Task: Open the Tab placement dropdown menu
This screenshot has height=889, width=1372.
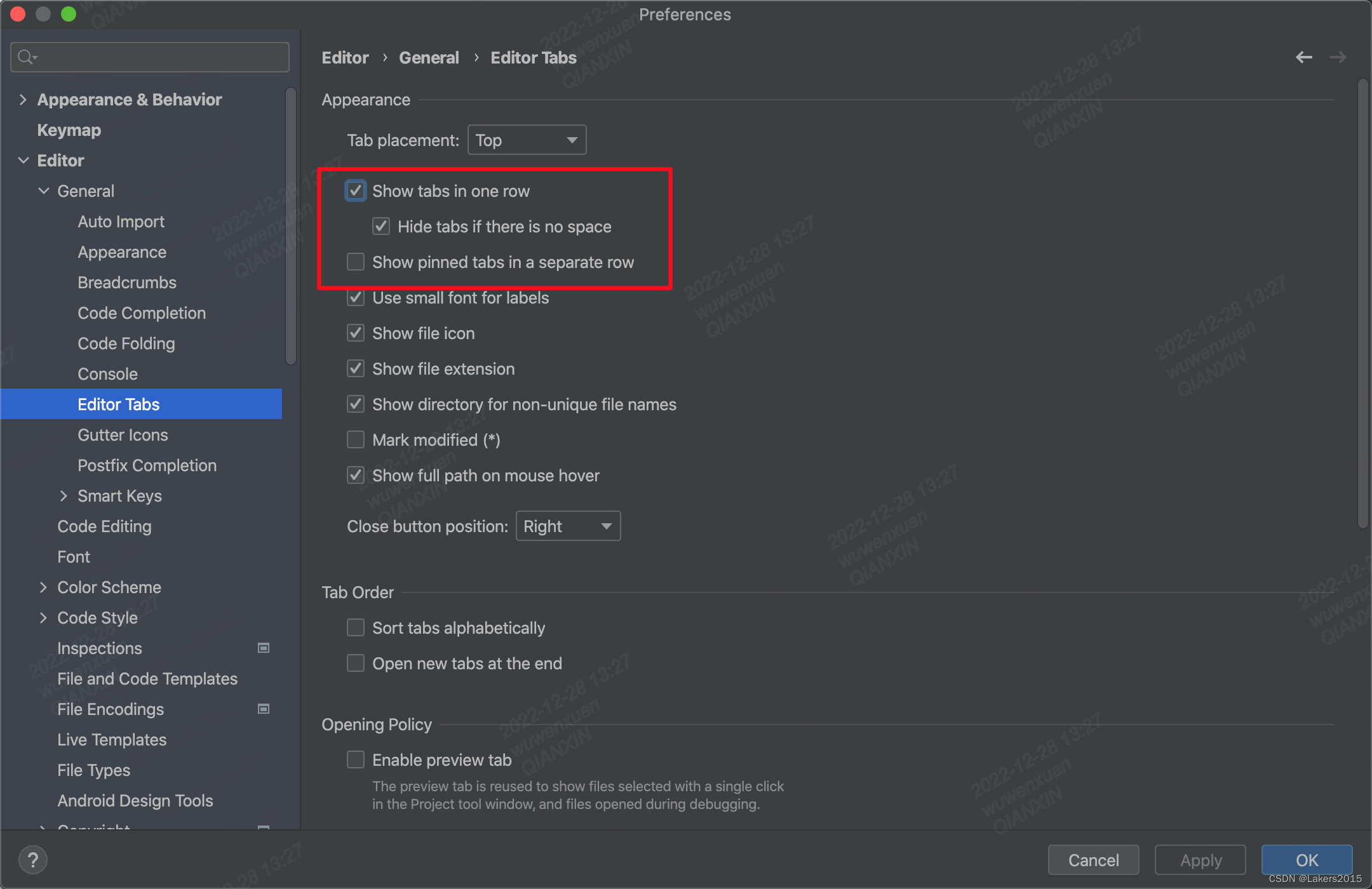Action: click(x=526, y=140)
